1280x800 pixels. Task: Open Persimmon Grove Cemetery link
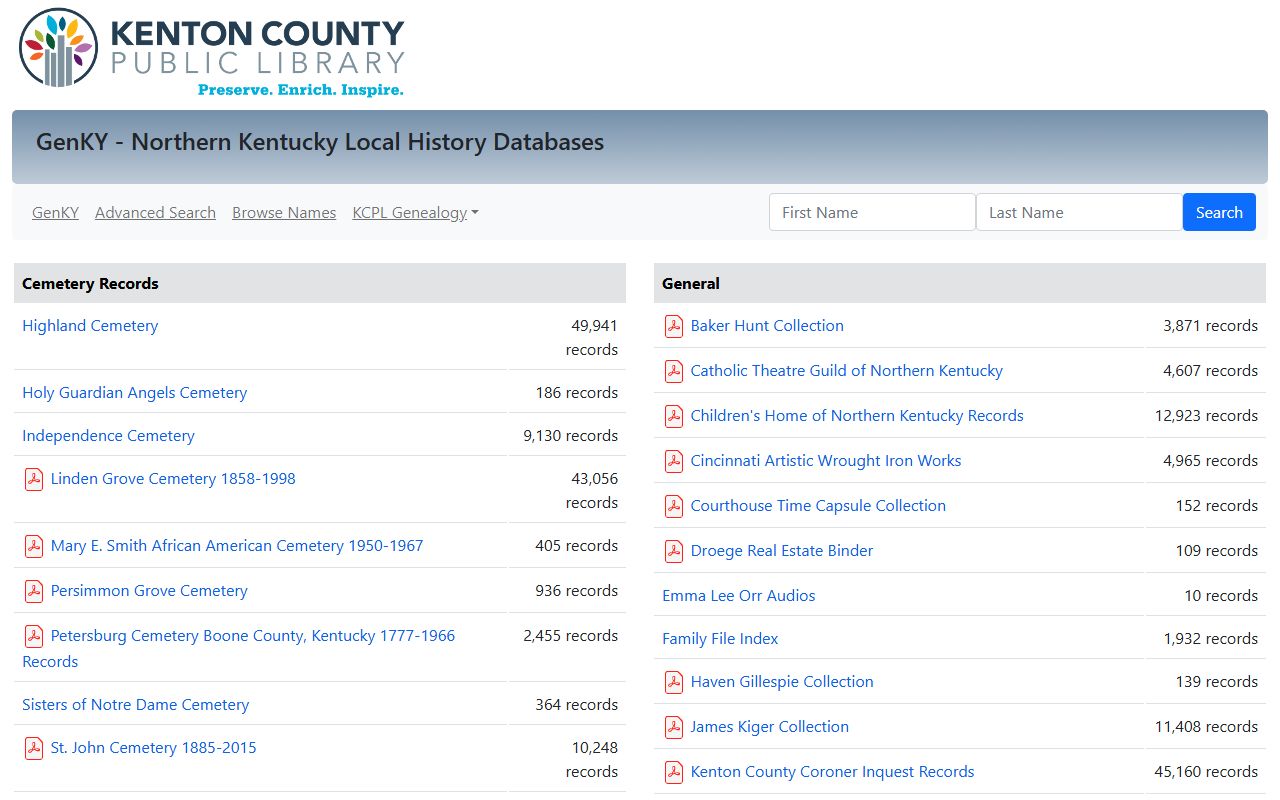(149, 591)
